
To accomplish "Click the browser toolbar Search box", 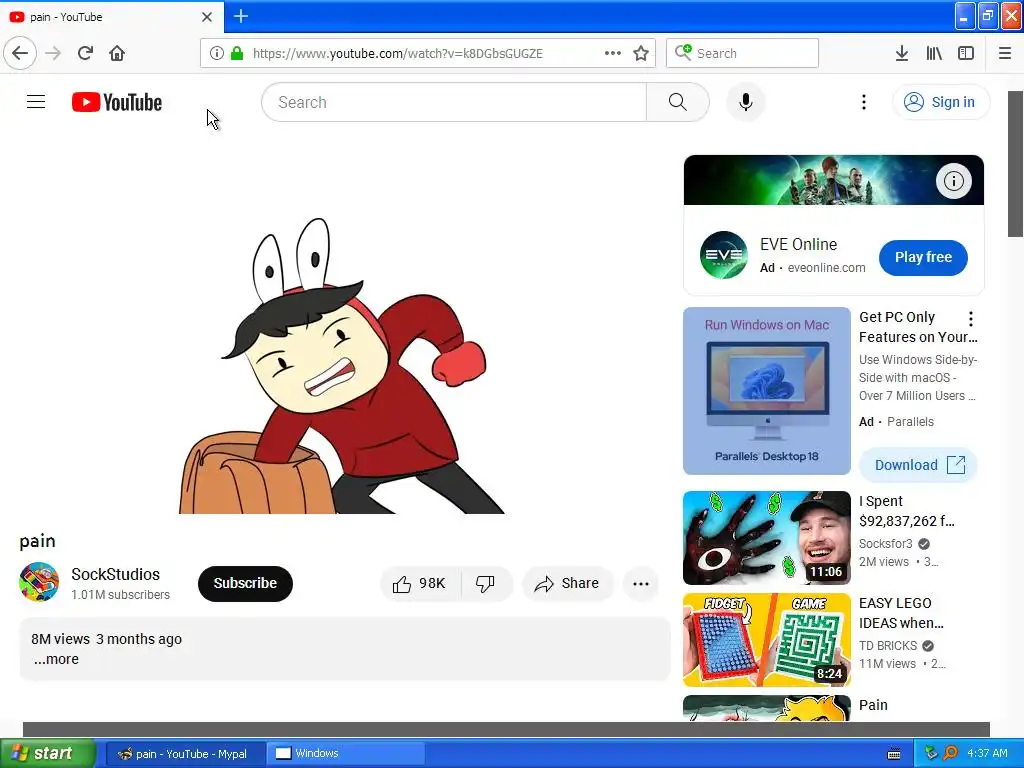I will 743,53.
